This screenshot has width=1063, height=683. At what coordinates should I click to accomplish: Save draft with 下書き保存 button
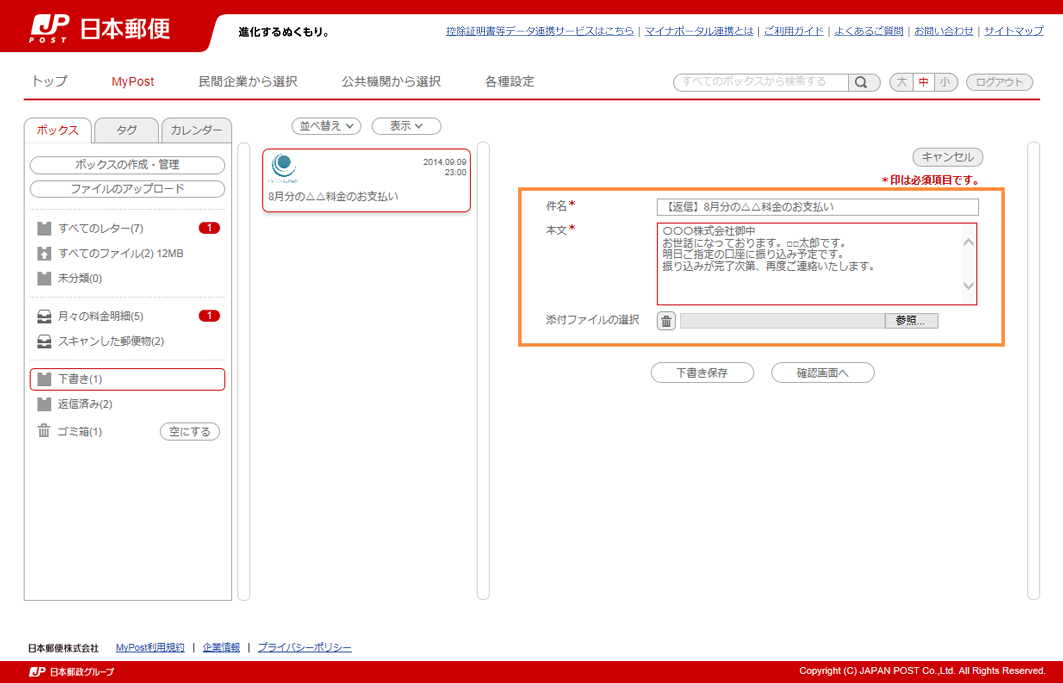(x=702, y=372)
